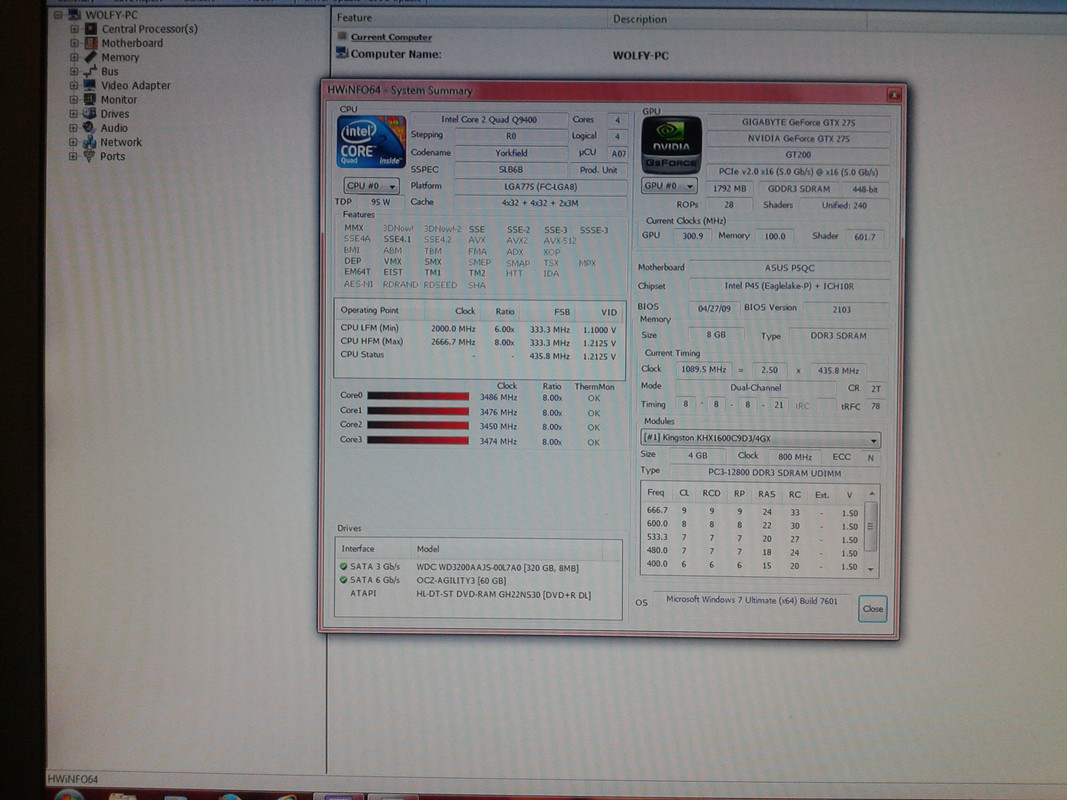
Task: Close the System Summary with Close button
Action: [x=872, y=608]
